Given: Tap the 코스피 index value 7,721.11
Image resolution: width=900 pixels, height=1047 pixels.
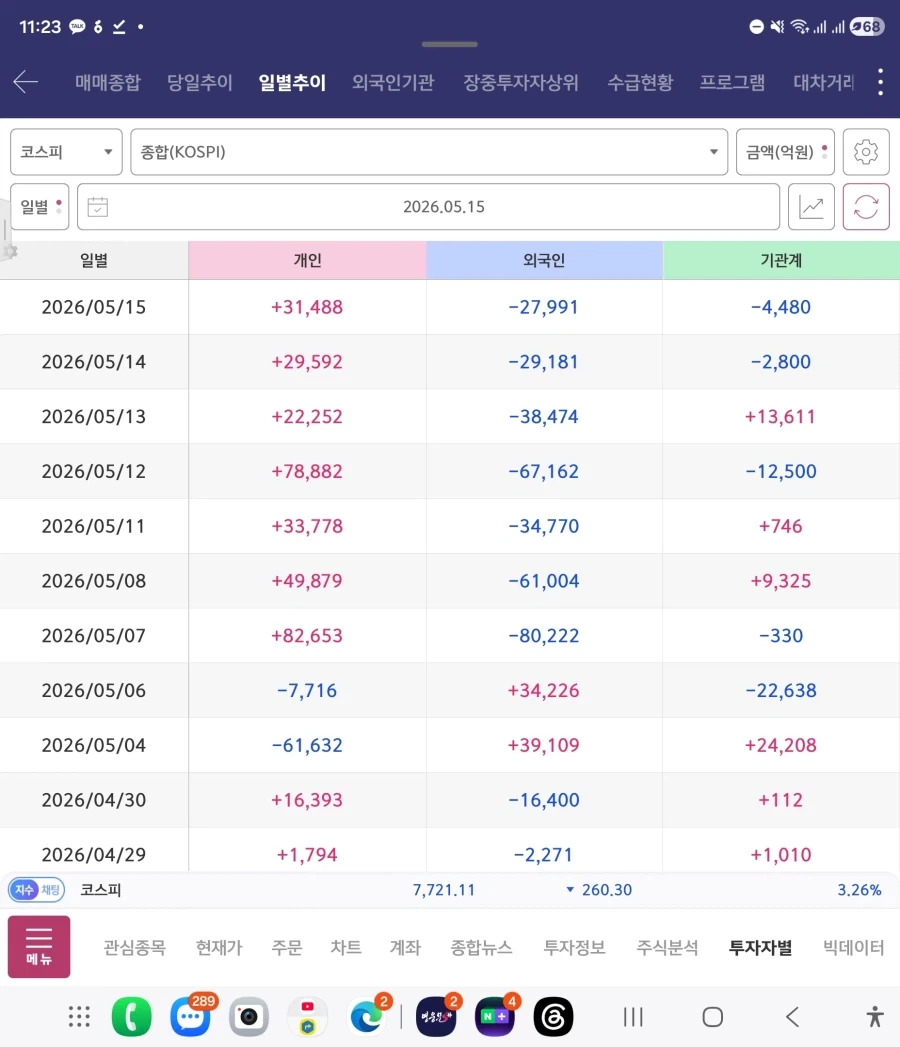Looking at the screenshot, I should click(x=444, y=890).
